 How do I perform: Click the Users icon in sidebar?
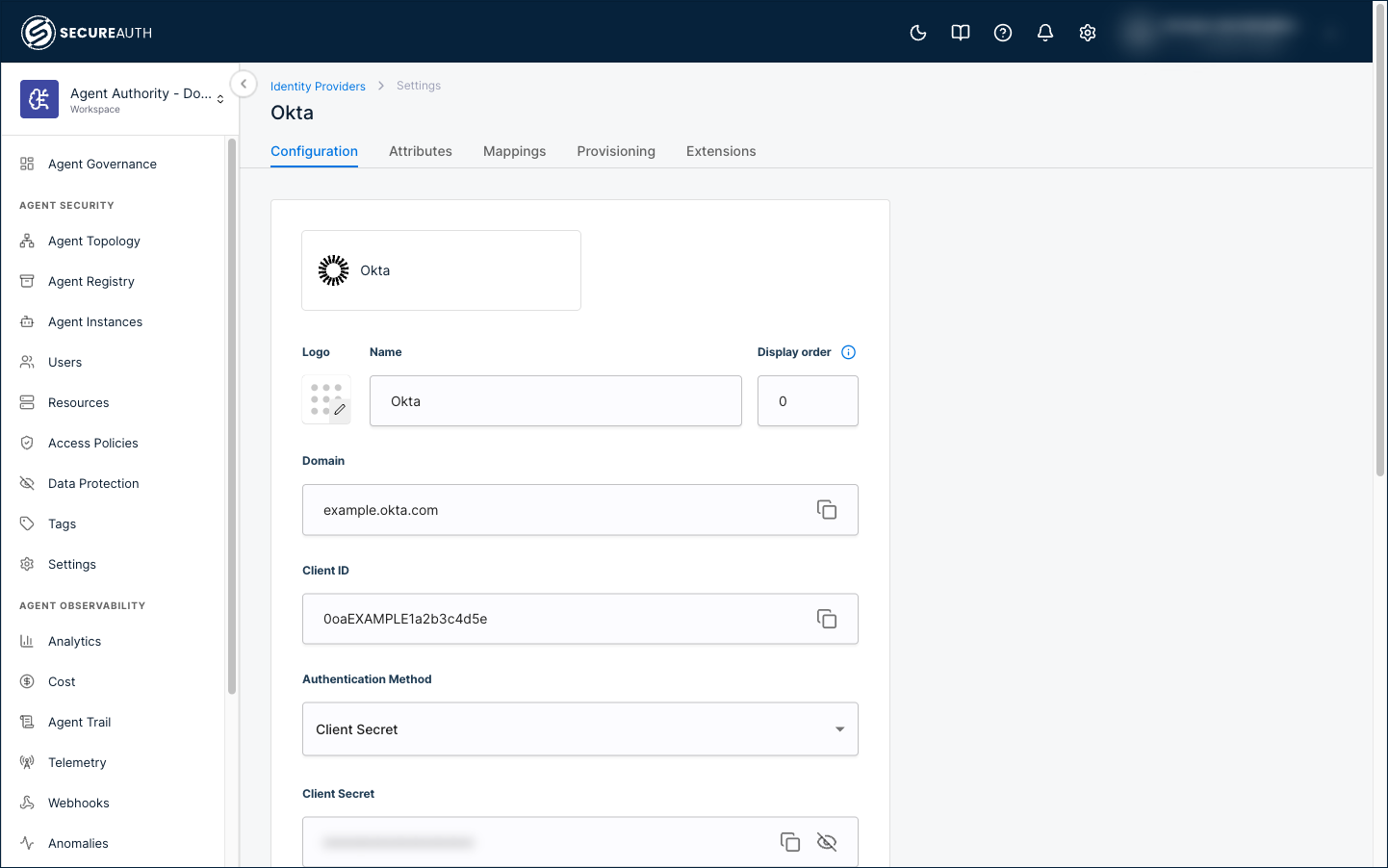27,362
